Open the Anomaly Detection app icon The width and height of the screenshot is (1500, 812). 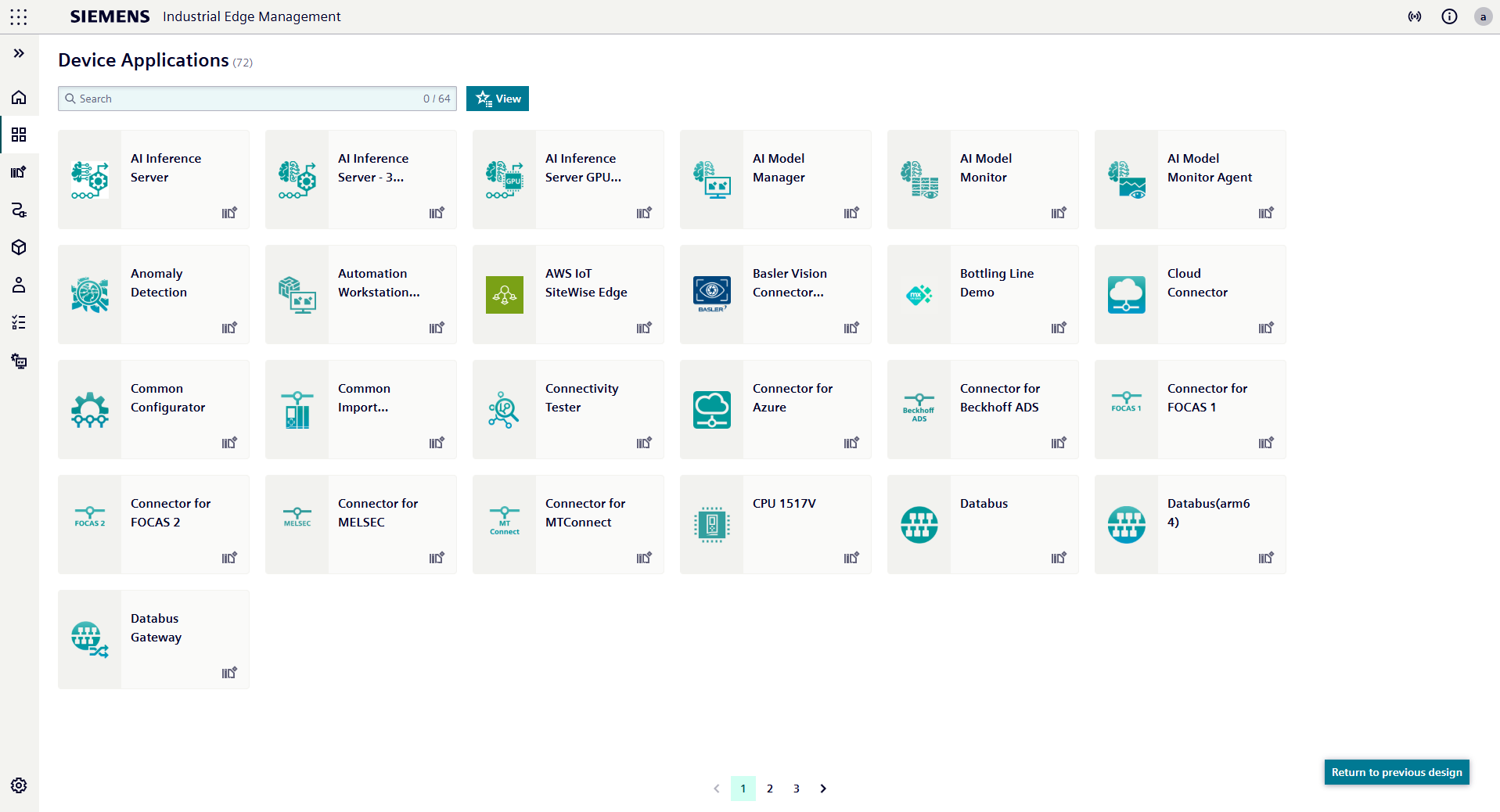[90, 295]
